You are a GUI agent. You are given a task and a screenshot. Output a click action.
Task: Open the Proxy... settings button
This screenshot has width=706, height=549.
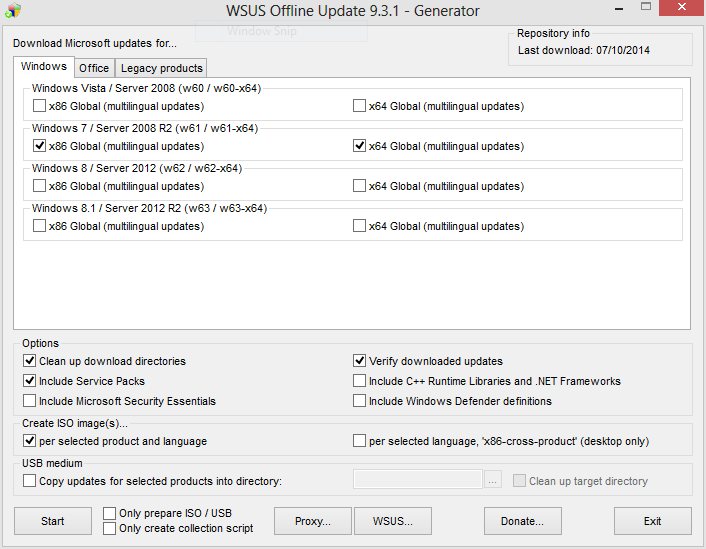(312, 521)
